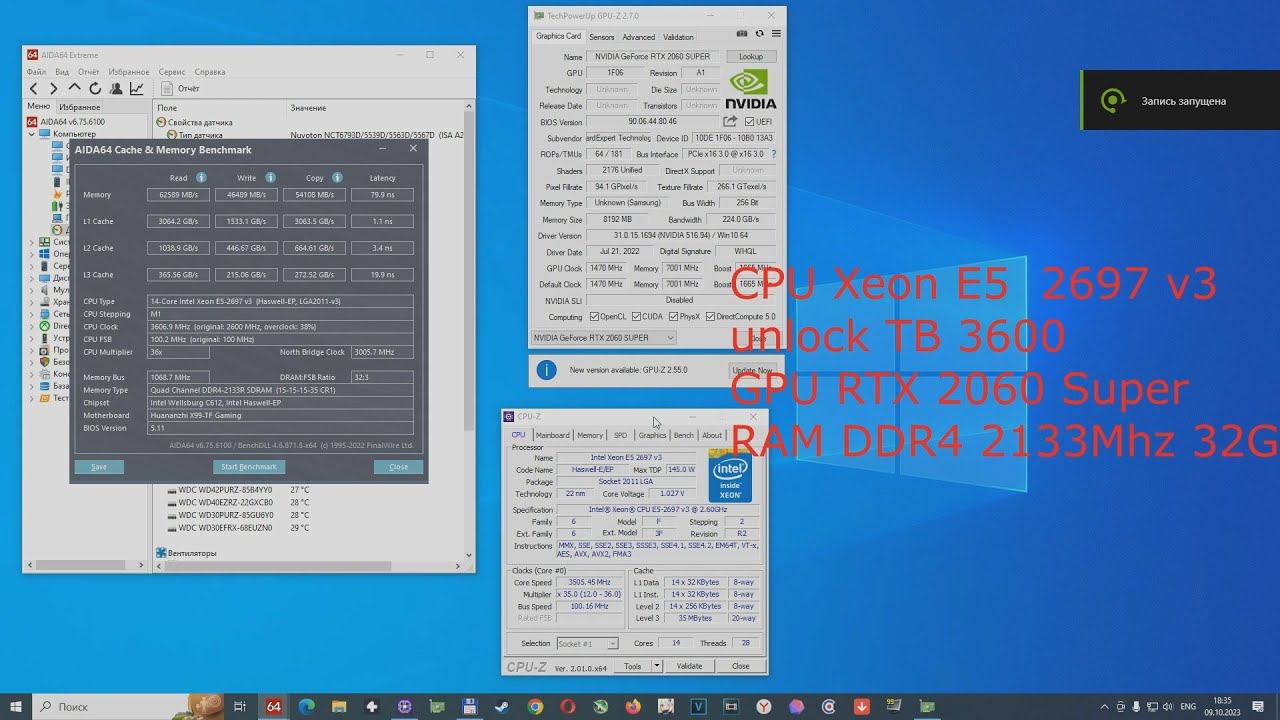Open Bus Interface question mark help

click(773, 154)
